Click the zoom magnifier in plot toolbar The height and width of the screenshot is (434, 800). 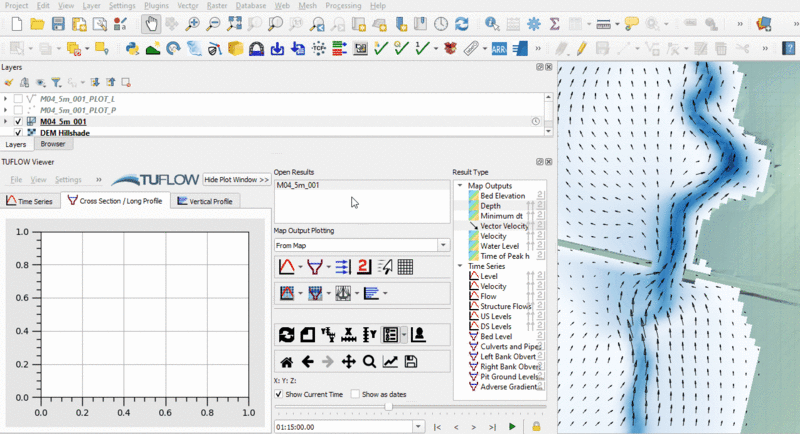click(x=369, y=362)
